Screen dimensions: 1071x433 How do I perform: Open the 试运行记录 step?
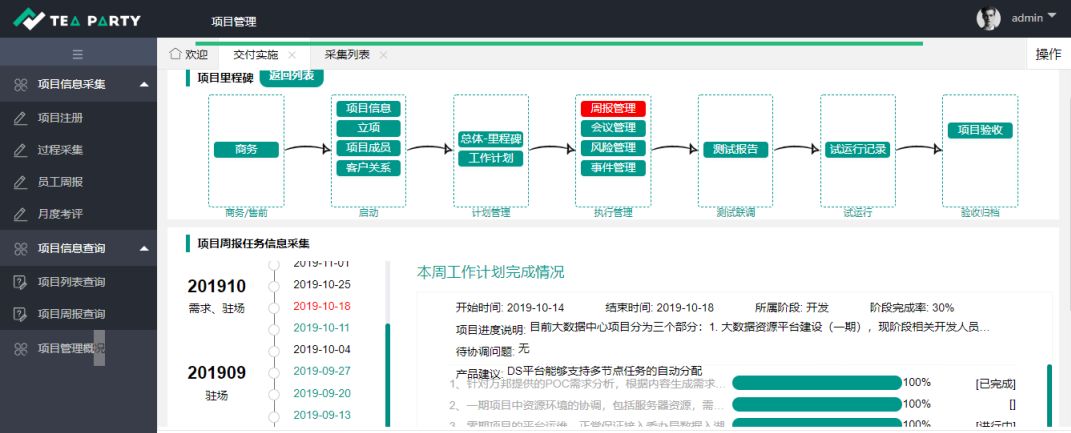857,150
